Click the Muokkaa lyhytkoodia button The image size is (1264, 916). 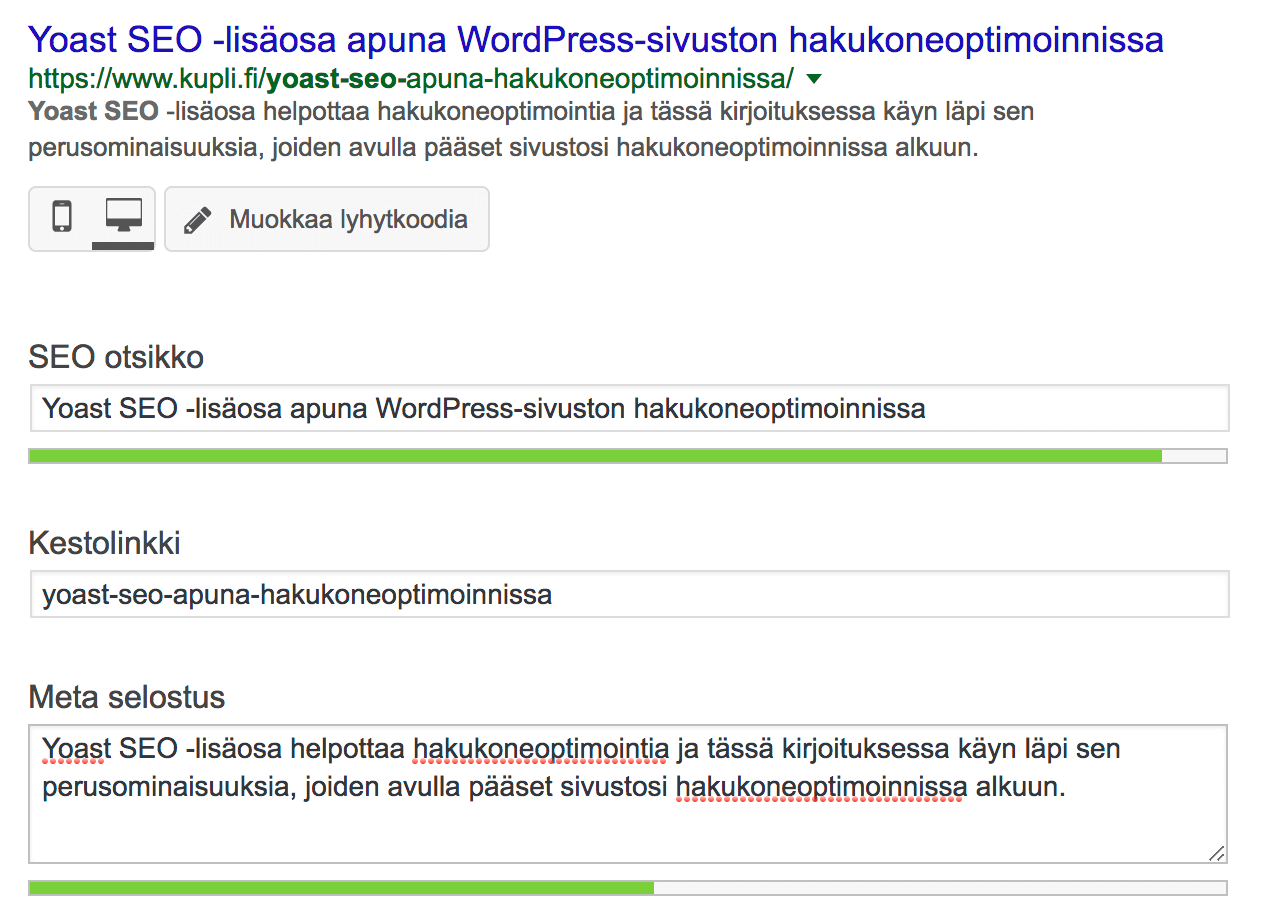point(327,219)
